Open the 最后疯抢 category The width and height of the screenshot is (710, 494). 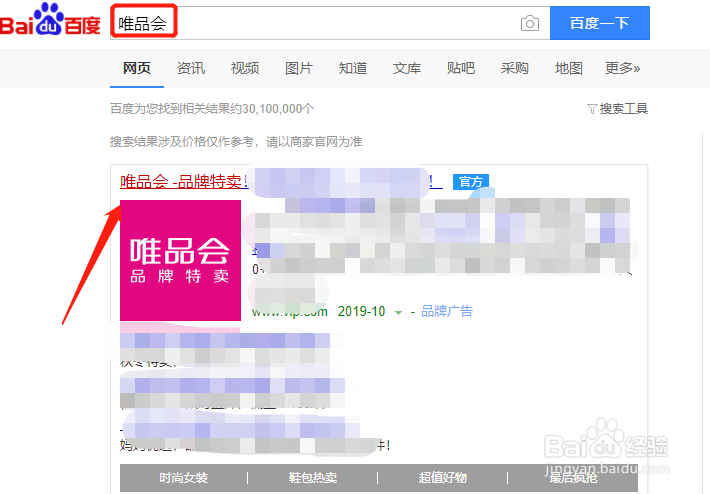(573, 478)
